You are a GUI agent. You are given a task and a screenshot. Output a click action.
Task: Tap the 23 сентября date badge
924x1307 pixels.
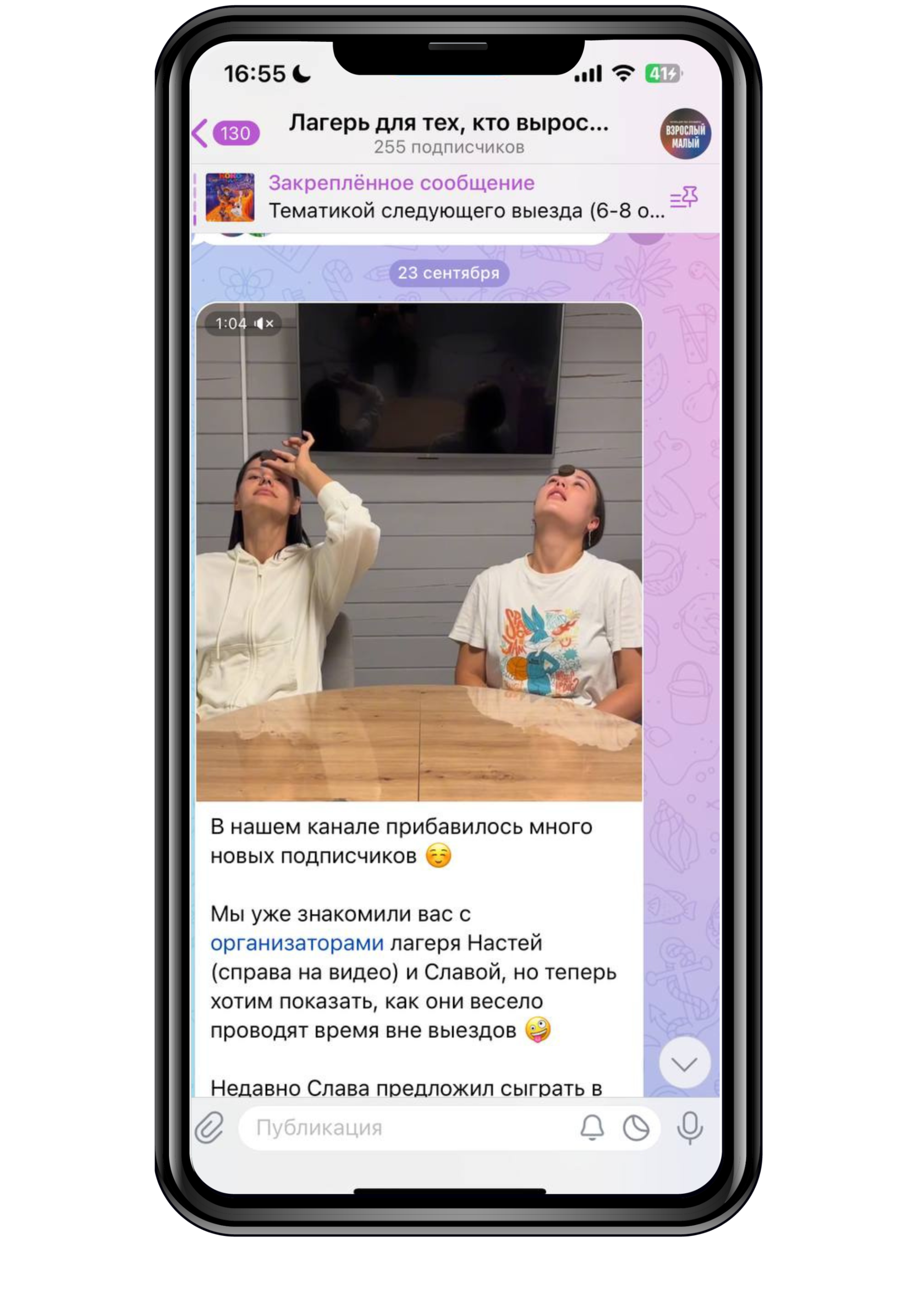coord(449,273)
